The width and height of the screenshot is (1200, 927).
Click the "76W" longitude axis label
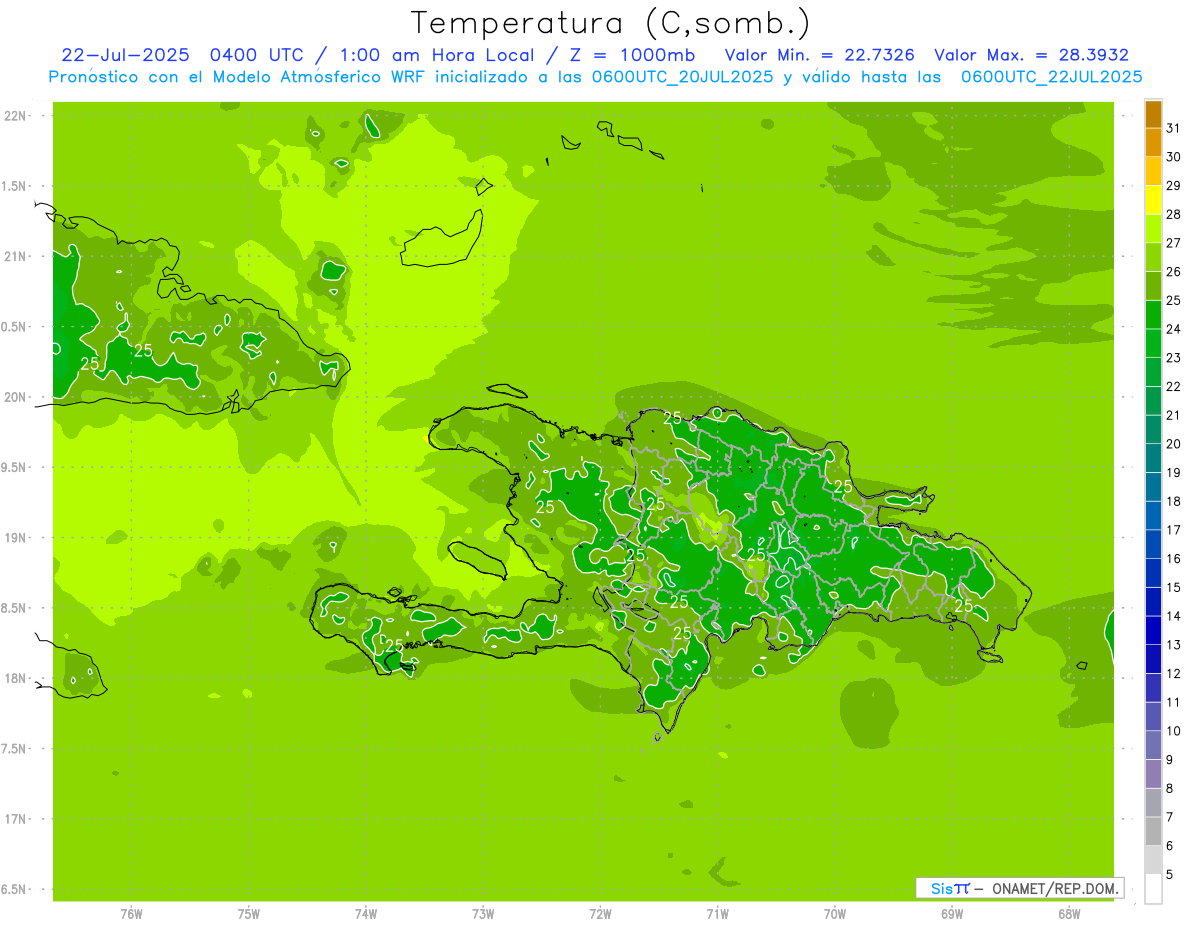click(131, 914)
